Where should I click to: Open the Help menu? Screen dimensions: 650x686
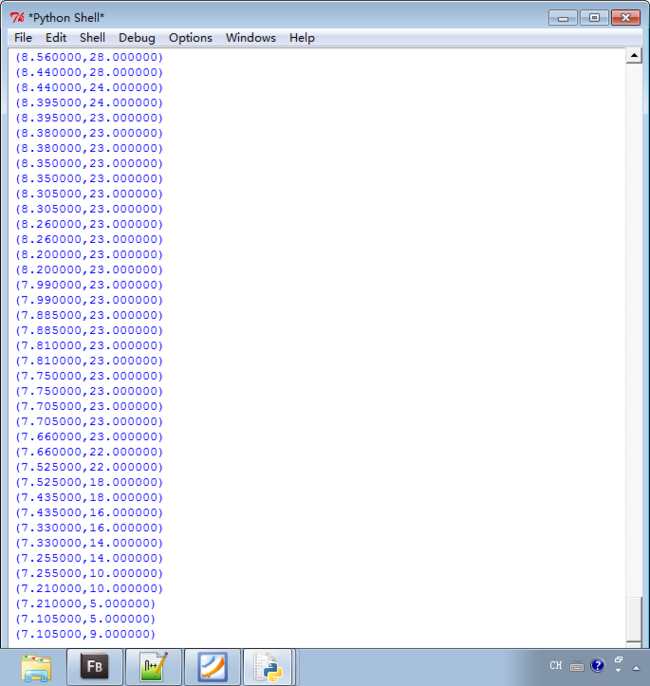point(302,38)
